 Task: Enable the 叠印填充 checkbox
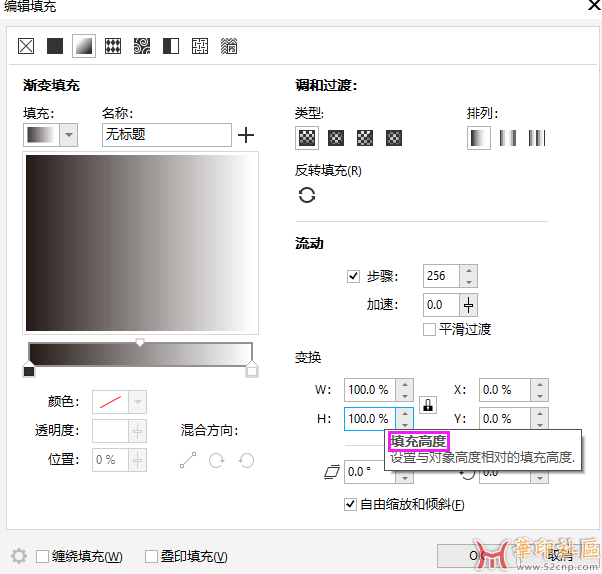pos(151,556)
